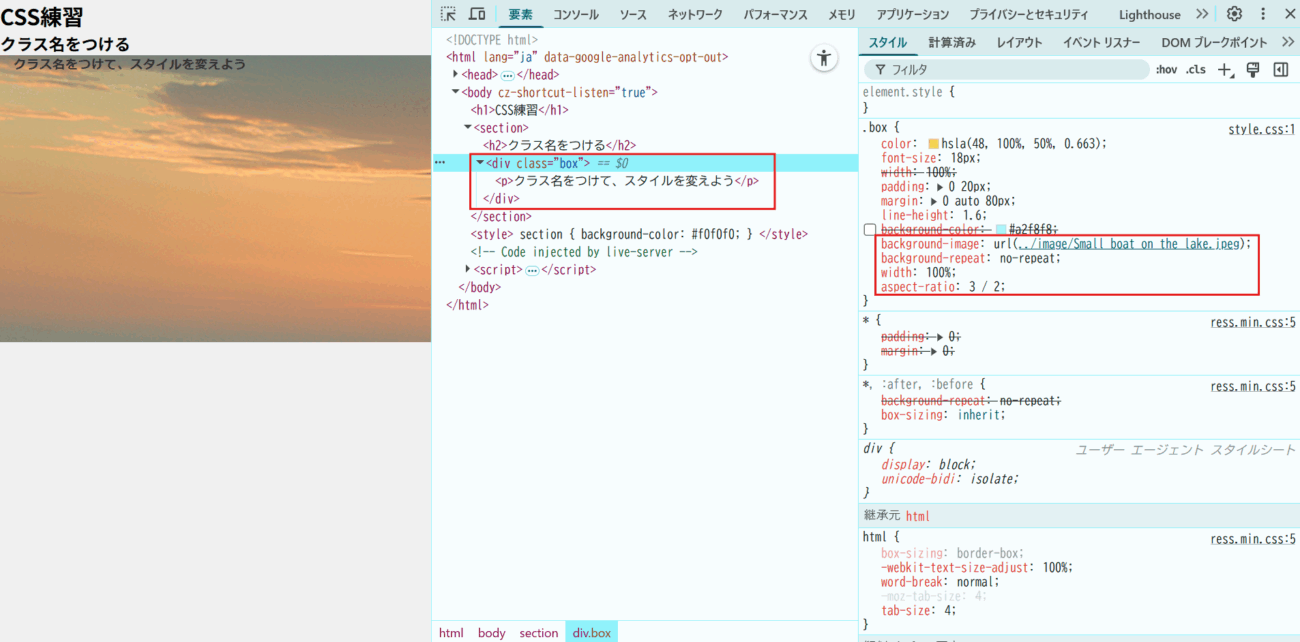Screen dimensions: 1300x642
Task: Click the new style rule plus icon
Action: point(1226,70)
